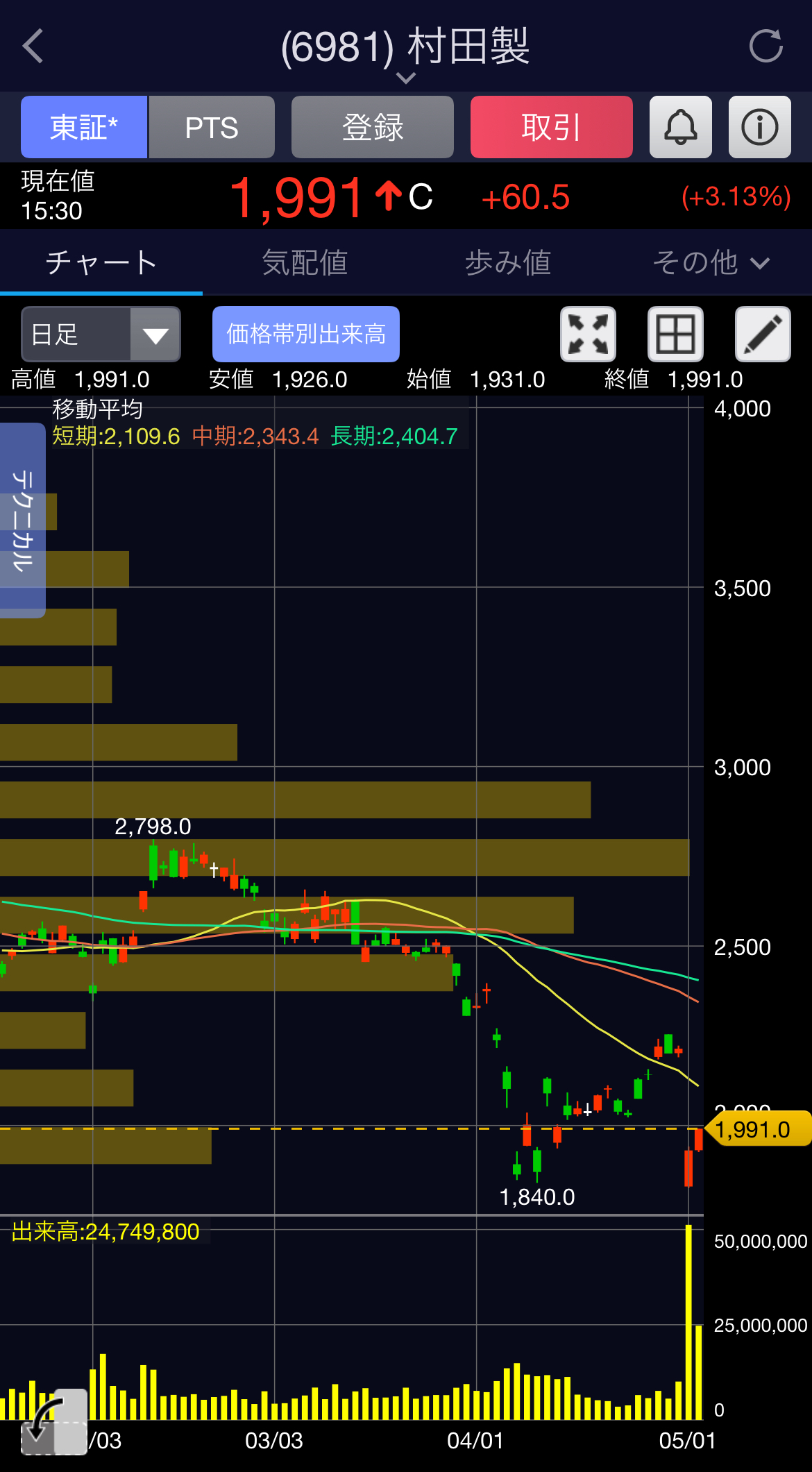Refresh the stock quote data

click(x=766, y=46)
